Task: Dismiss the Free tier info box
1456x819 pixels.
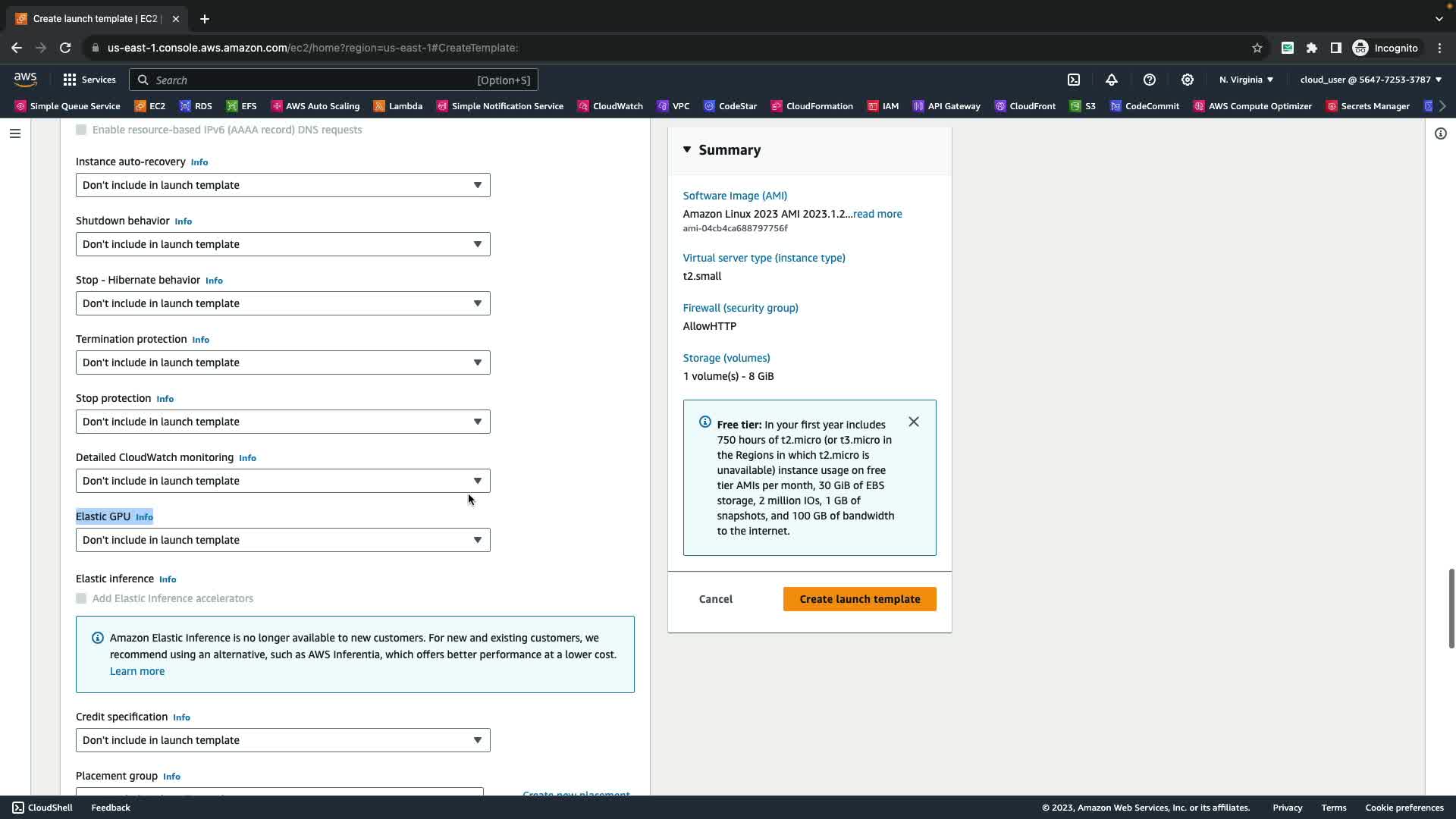Action: click(x=914, y=422)
